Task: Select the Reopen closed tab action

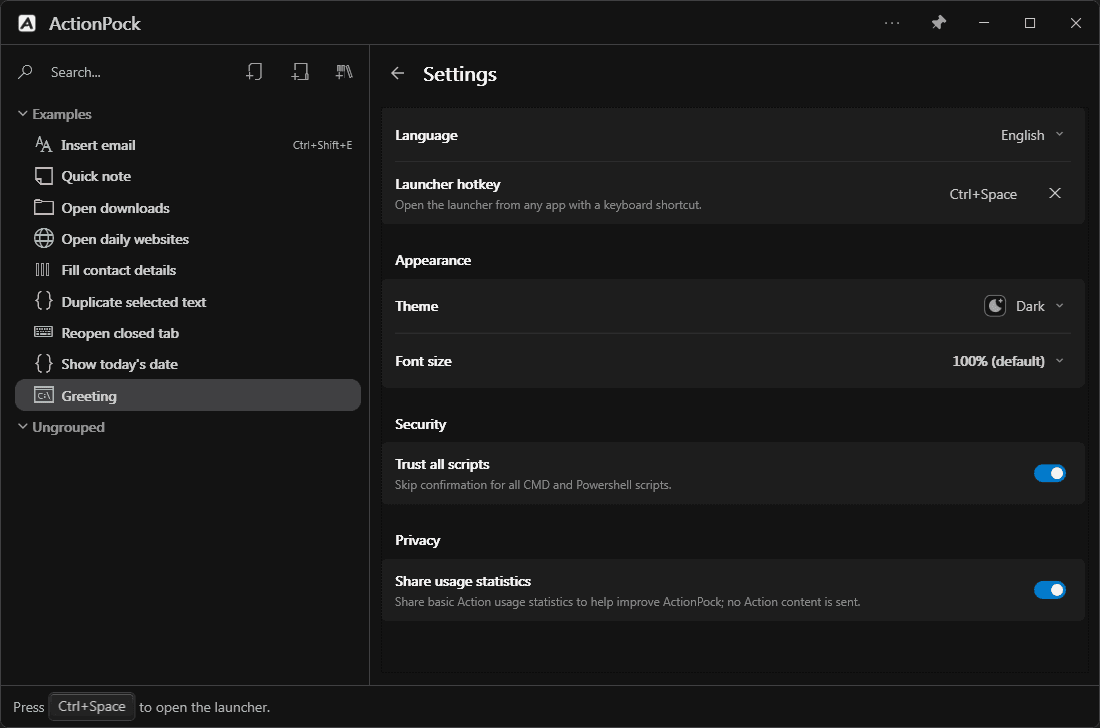Action: click(x=188, y=332)
